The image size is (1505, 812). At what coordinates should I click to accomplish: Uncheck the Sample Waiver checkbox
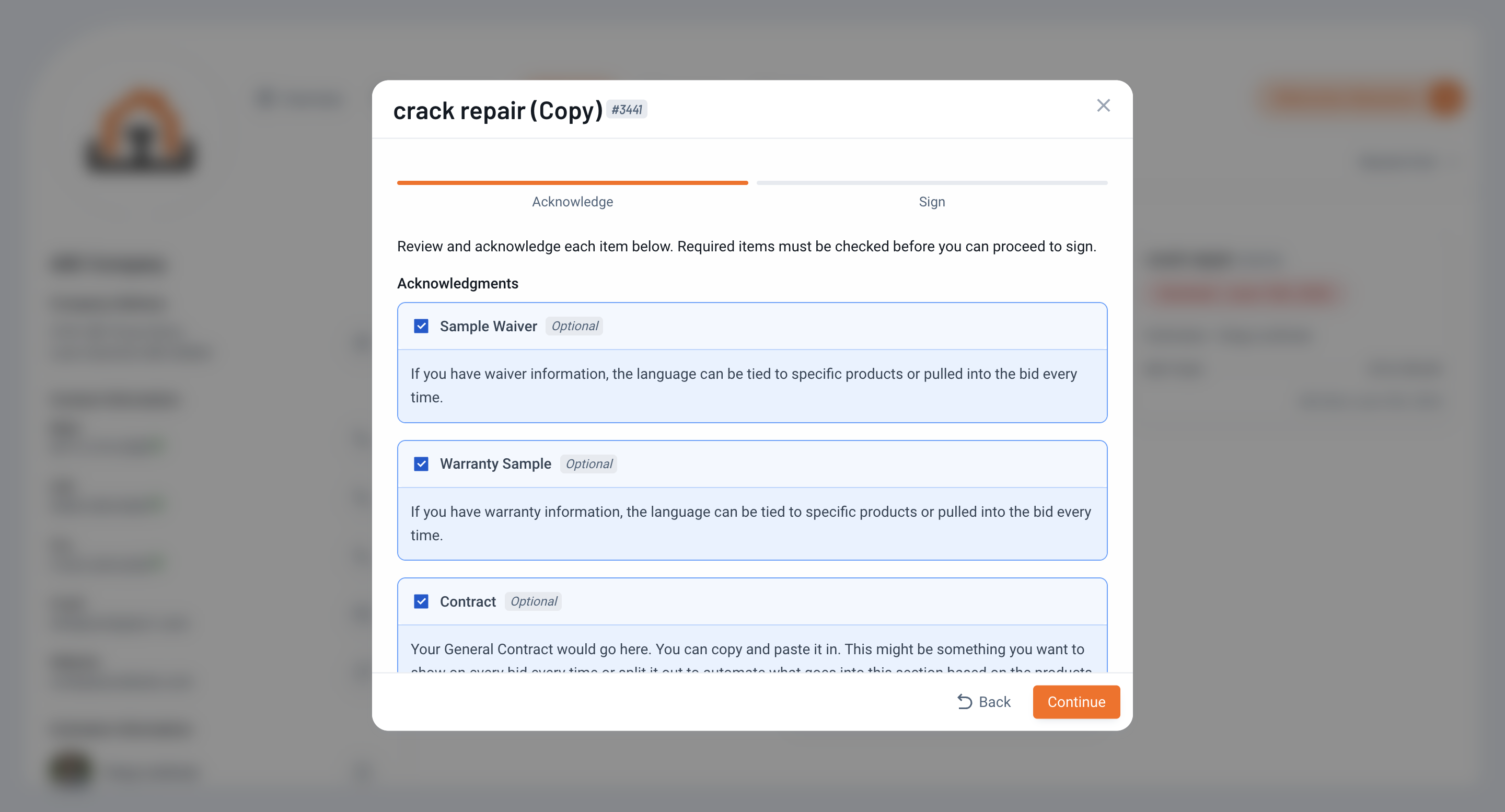[421, 326]
